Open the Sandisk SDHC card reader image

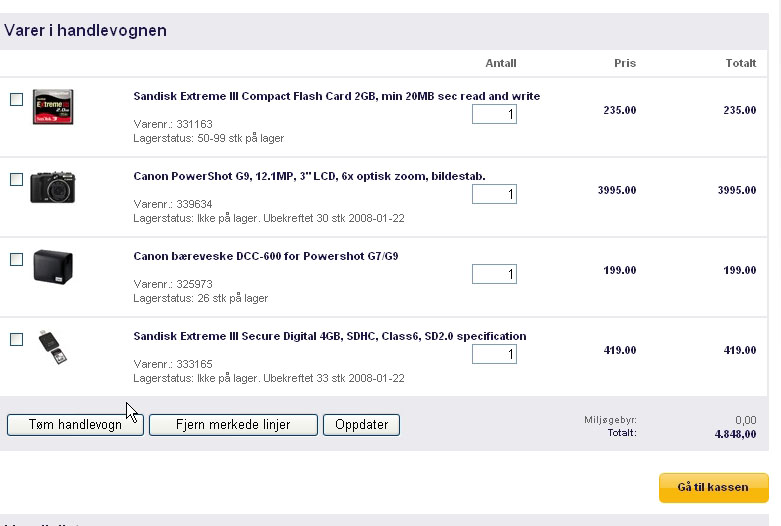pos(53,347)
